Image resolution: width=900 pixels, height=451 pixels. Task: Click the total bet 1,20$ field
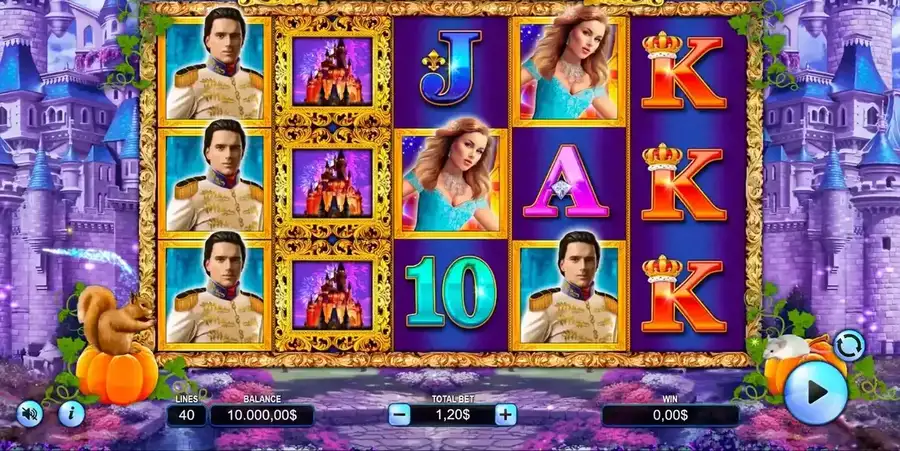[452, 414]
